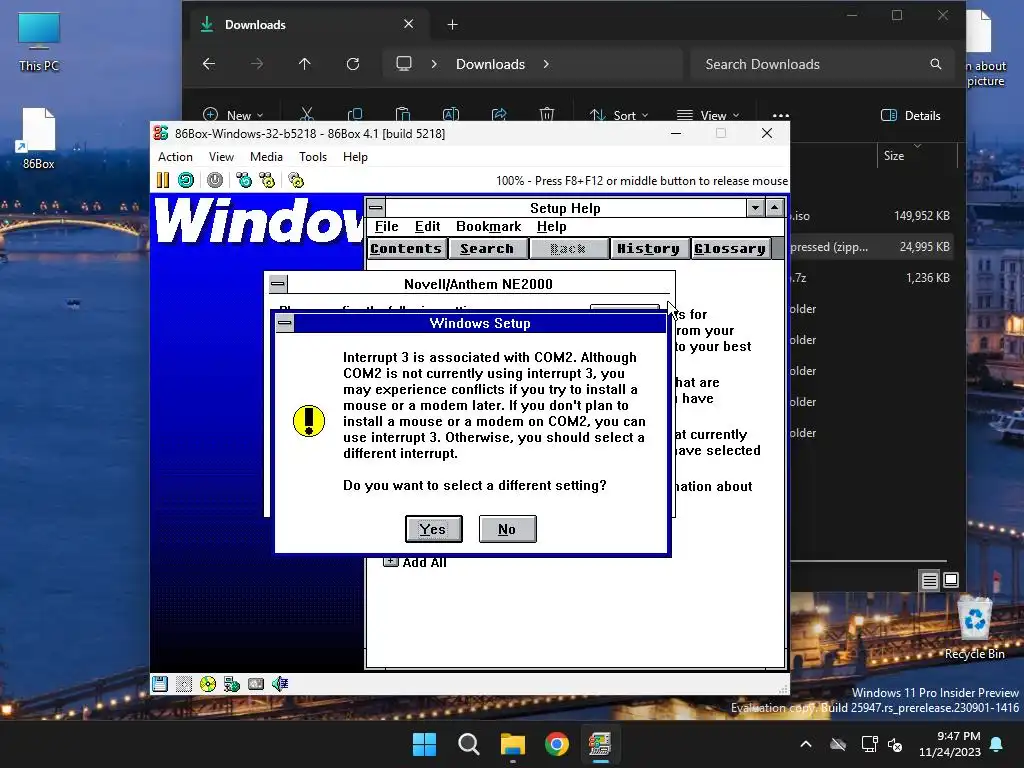Click the teal hard reset icon
The image size is (1024, 768).
click(x=186, y=180)
